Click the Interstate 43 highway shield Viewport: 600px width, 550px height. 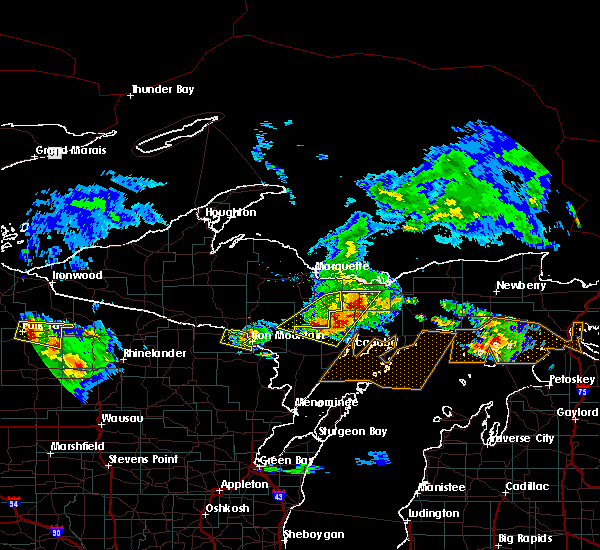279,495
